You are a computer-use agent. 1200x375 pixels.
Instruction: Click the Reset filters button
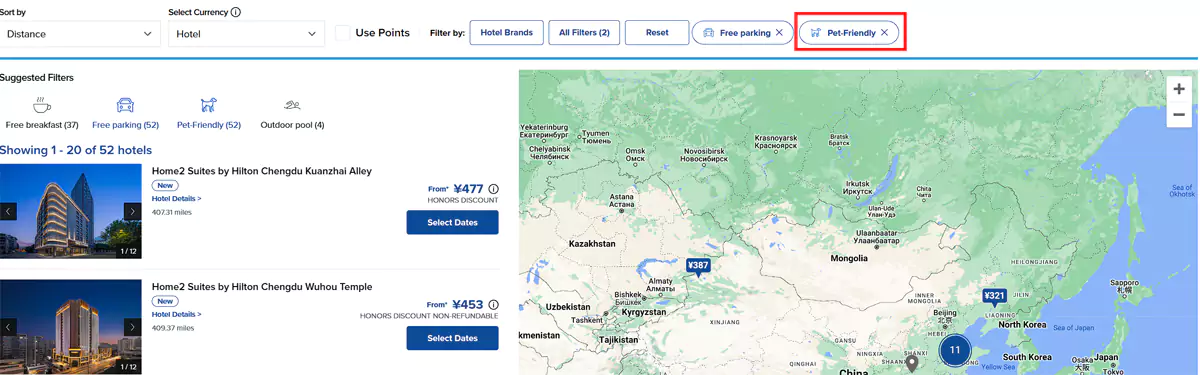click(x=657, y=33)
